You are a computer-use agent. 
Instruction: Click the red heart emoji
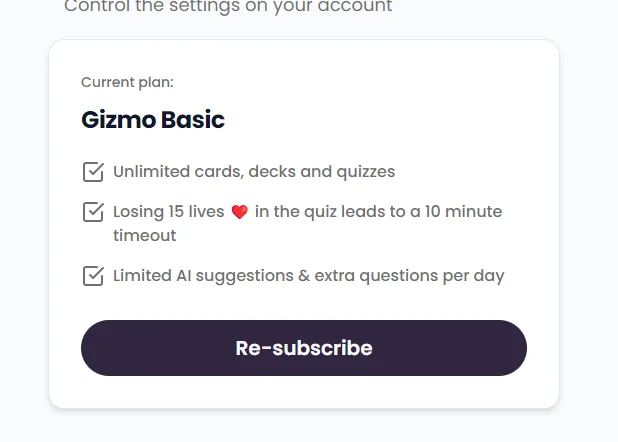(240, 212)
